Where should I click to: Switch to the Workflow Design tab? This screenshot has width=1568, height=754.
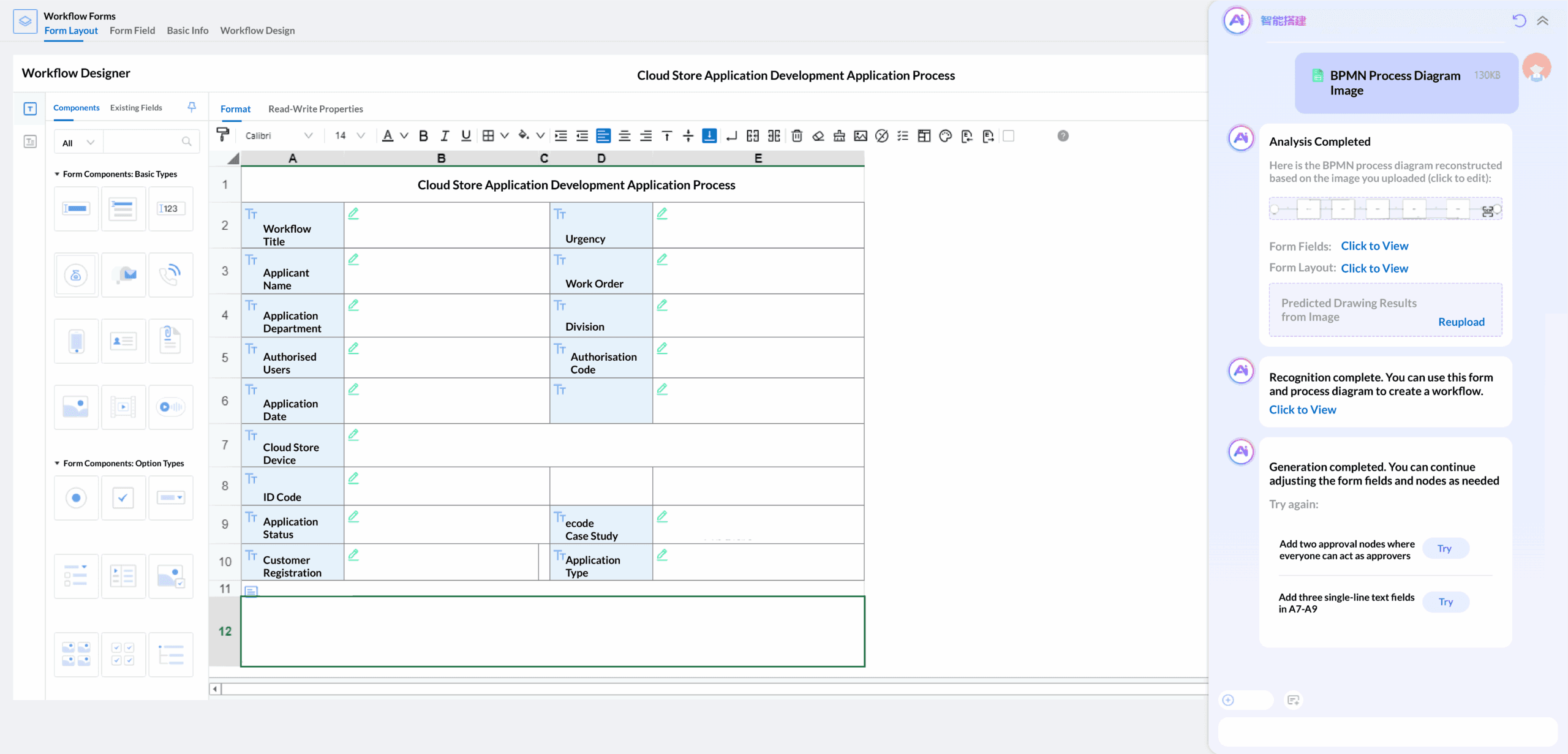(257, 31)
